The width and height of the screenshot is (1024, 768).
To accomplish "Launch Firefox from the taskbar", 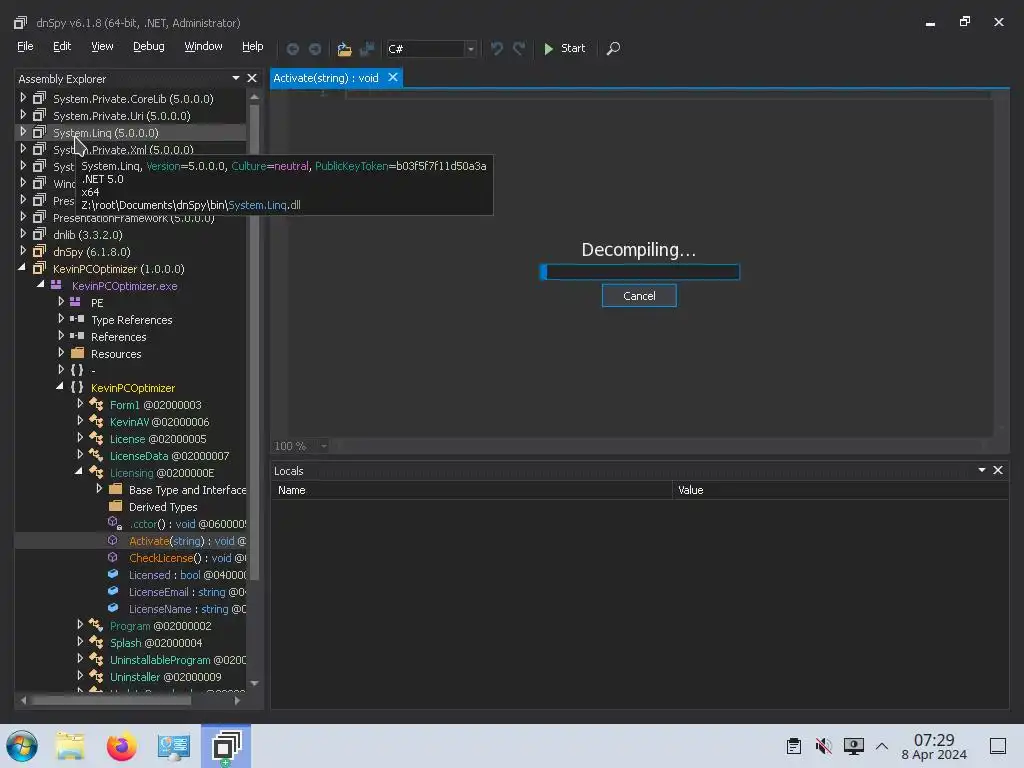I will (x=121, y=746).
